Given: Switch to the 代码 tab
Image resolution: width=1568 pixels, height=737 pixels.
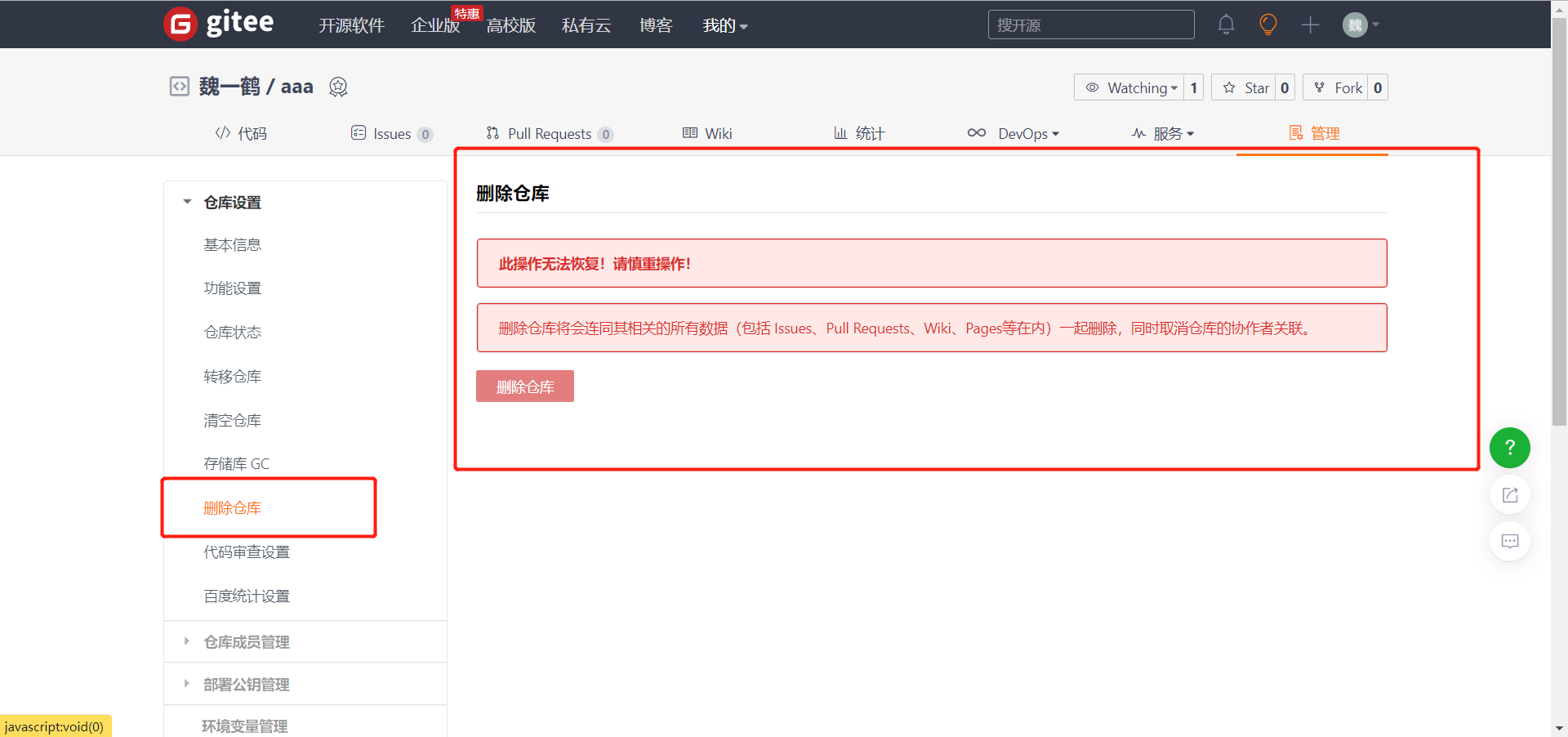Looking at the screenshot, I should [241, 133].
